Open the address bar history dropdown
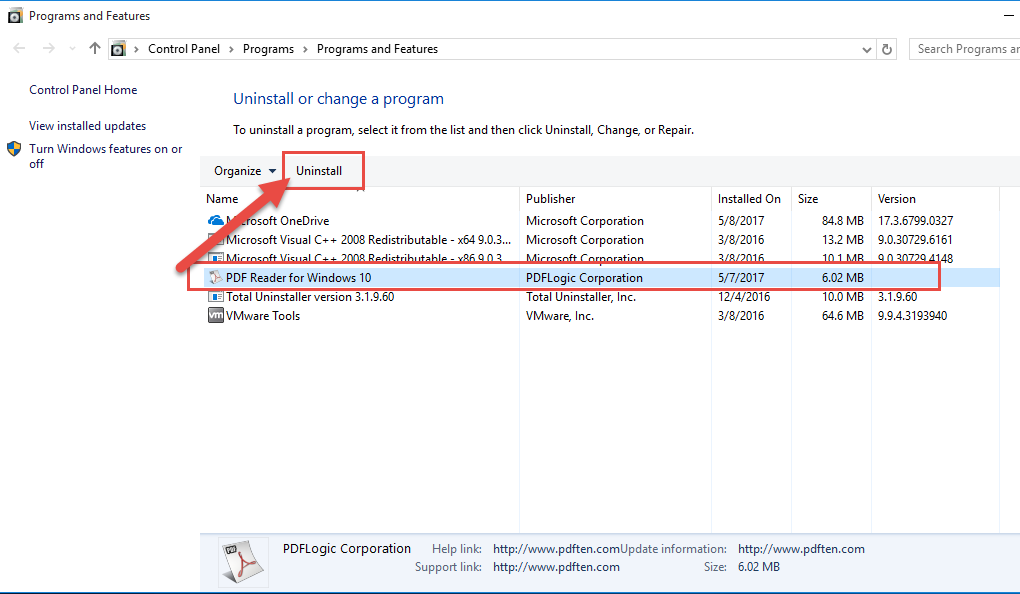The height and width of the screenshot is (594, 1020). (866, 49)
